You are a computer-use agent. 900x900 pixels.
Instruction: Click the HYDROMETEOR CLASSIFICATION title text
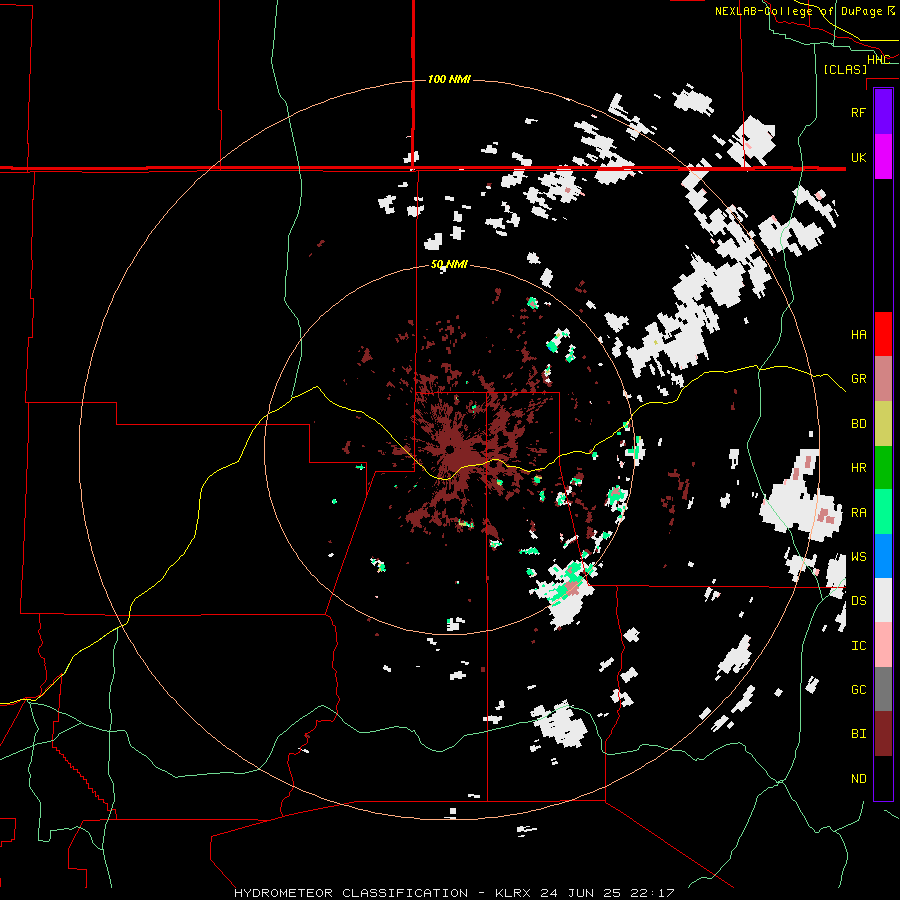click(351, 893)
